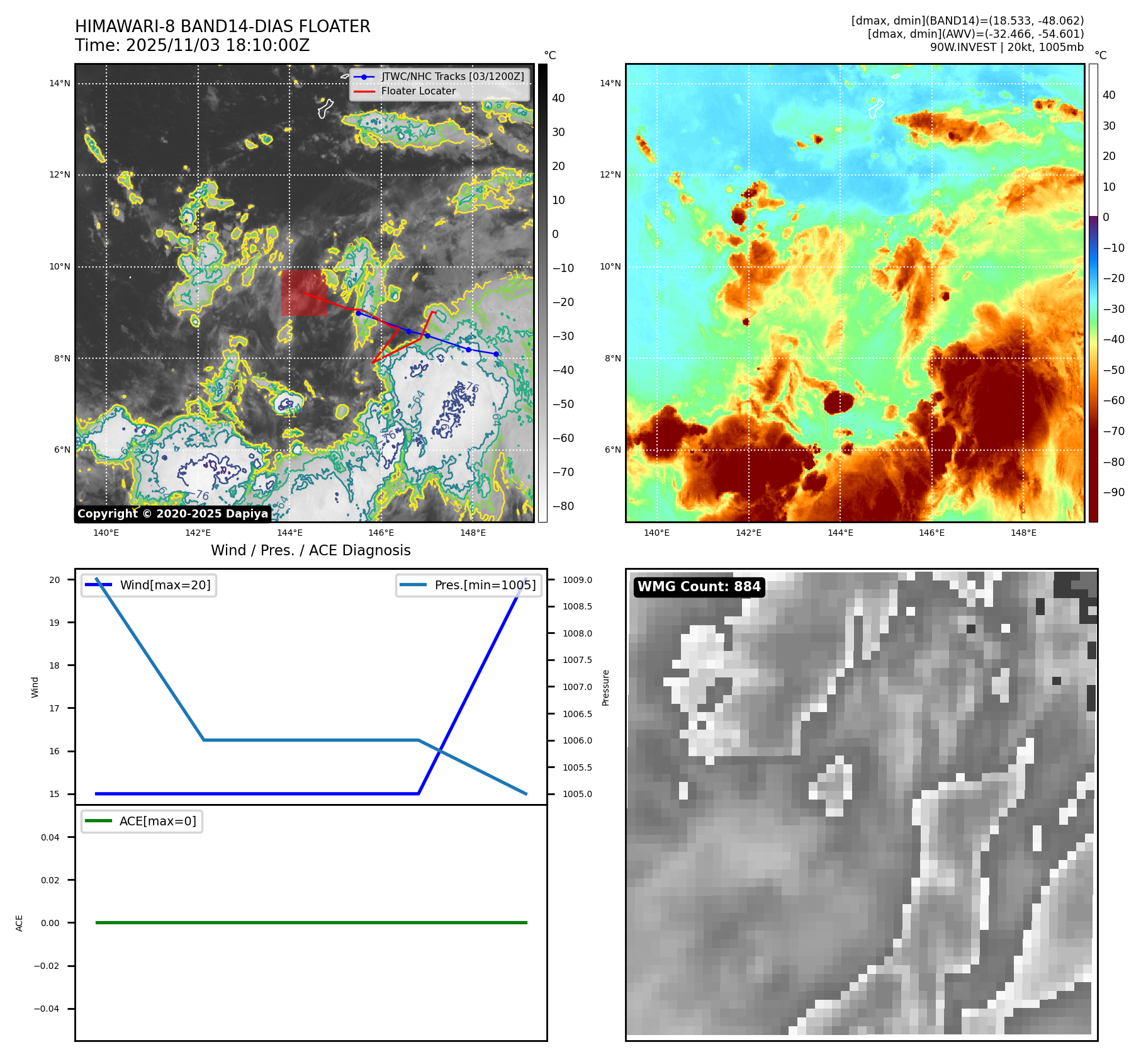Viewport: 1141px width, 1064px height.
Task: Click the Time 2025/11/03 18:10:00Z text
Action: click(193, 45)
